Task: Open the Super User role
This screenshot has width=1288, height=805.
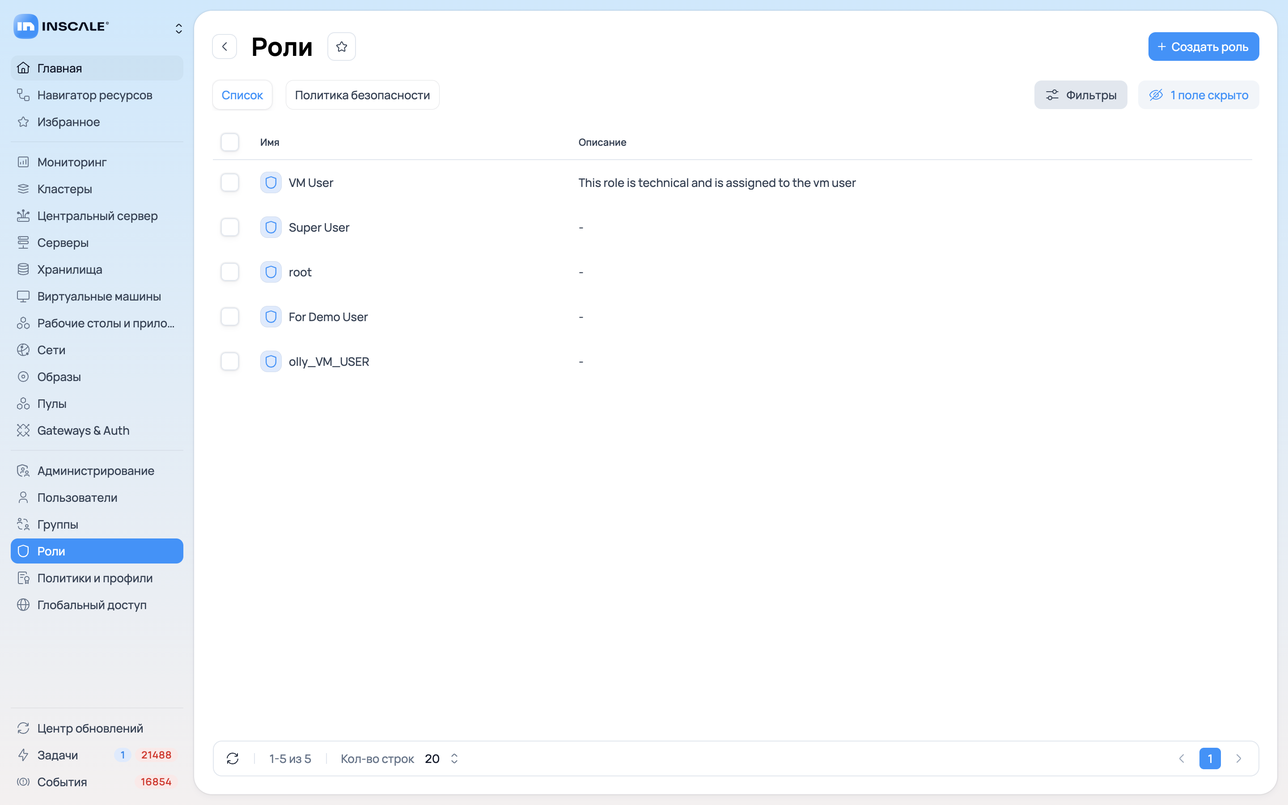Action: pyautogui.click(x=319, y=227)
